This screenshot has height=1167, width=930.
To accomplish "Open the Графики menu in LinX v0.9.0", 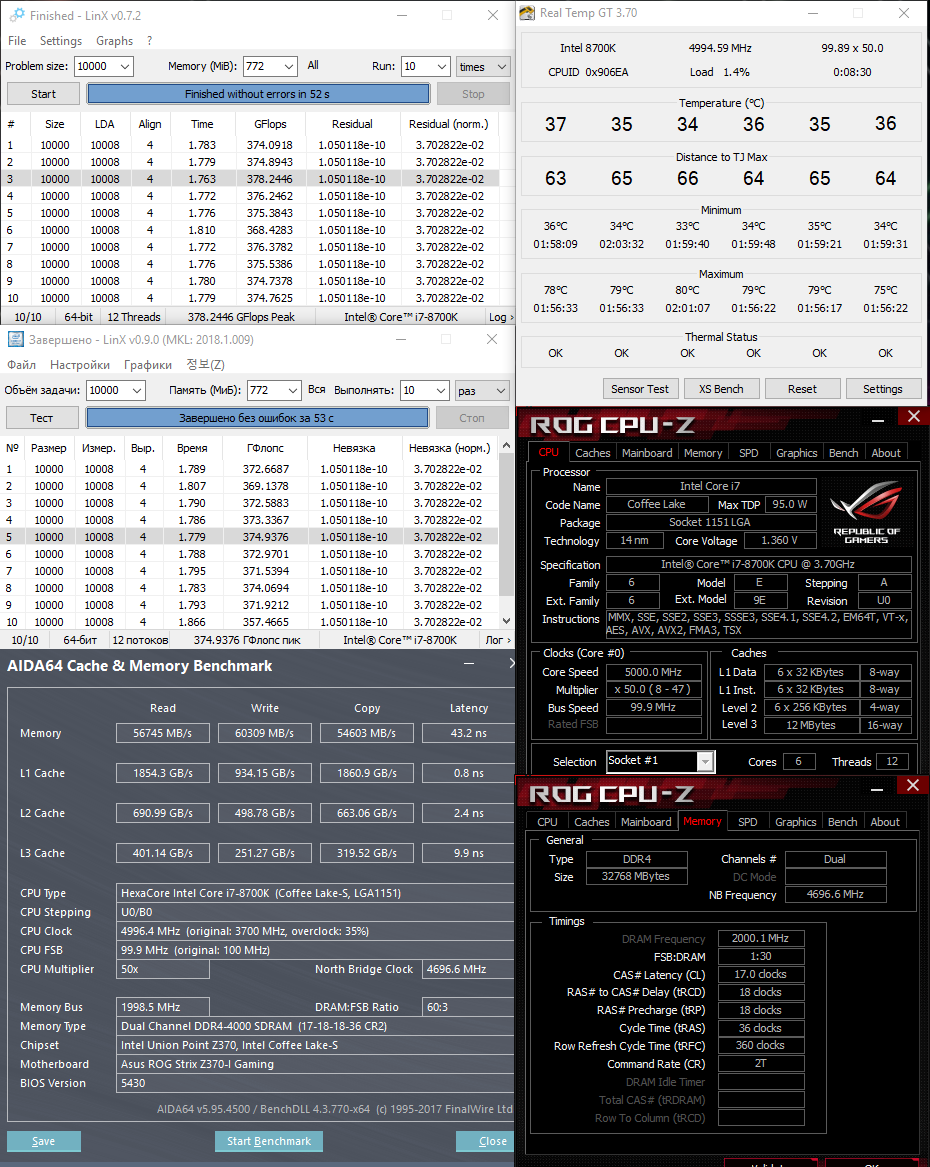I will point(148,365).
